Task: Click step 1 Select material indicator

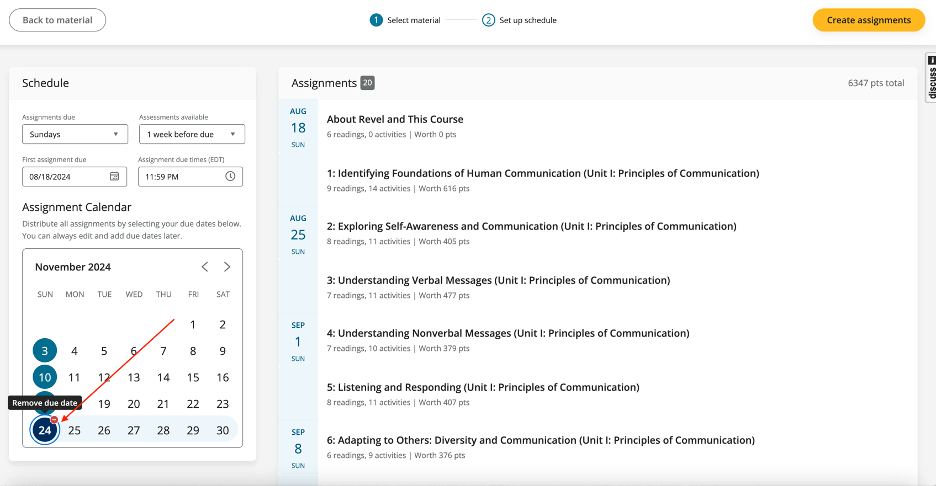Action: 376,20
